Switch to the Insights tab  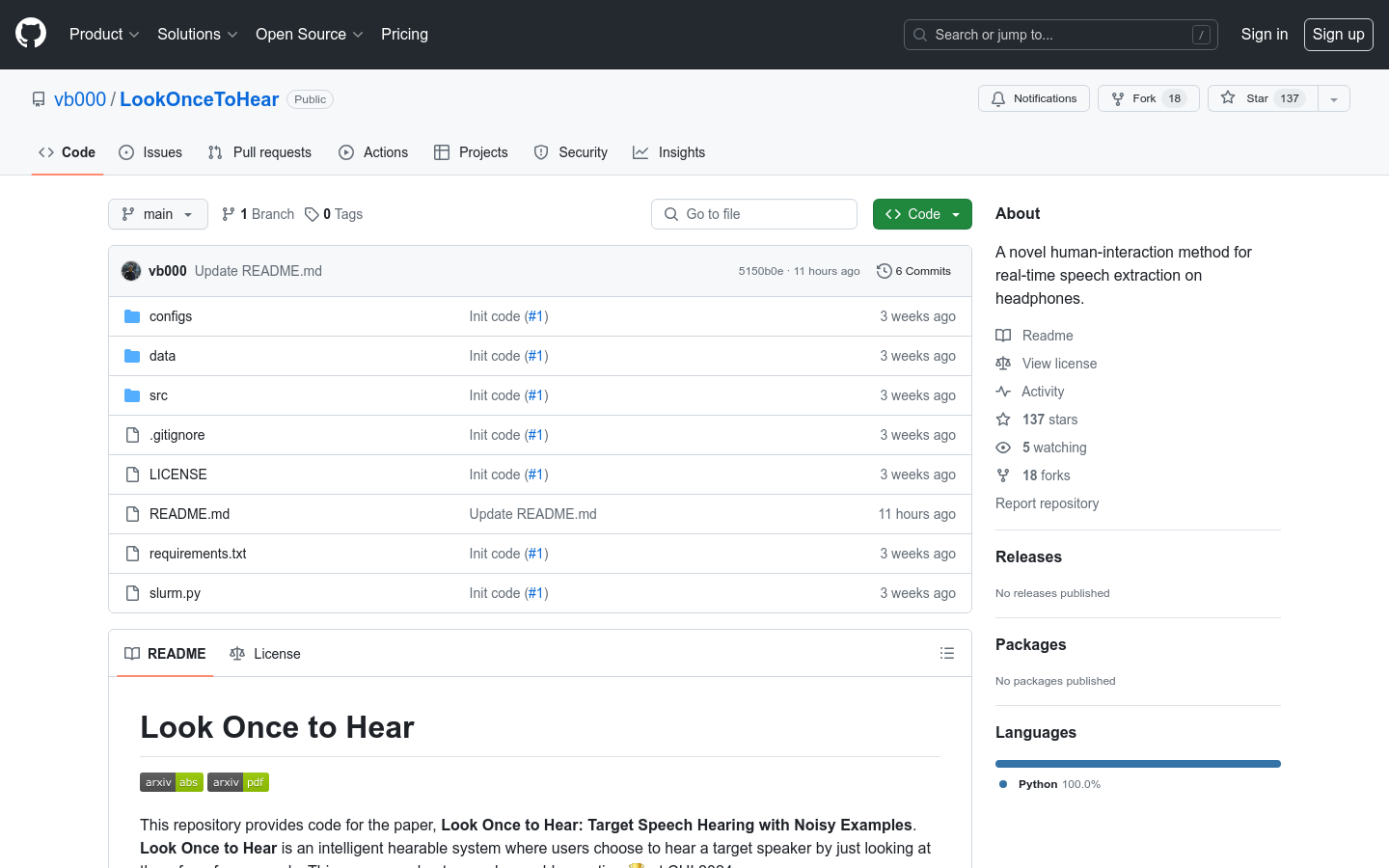pos(669,152)
